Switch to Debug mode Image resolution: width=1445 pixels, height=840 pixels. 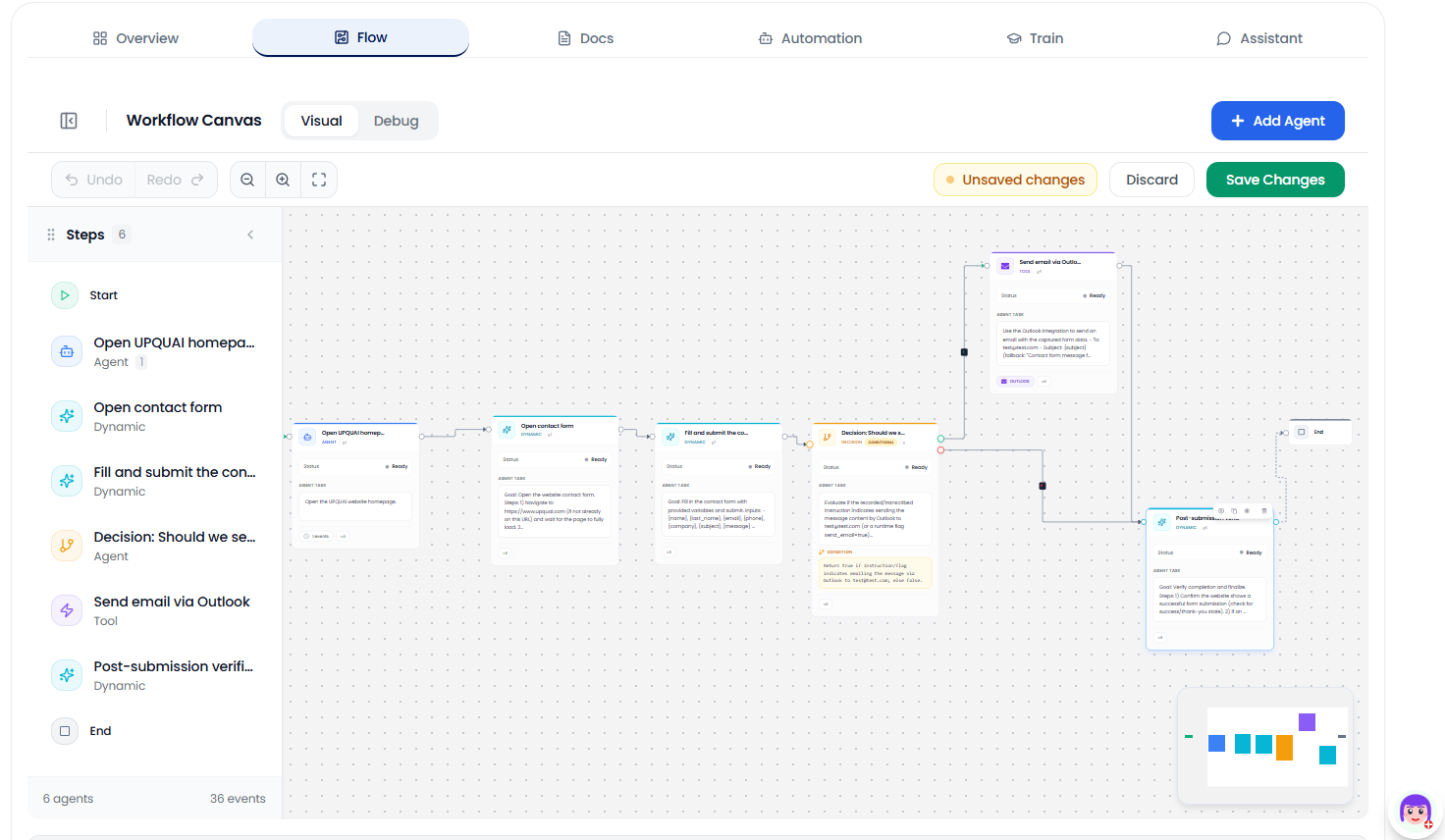point(396,120)
